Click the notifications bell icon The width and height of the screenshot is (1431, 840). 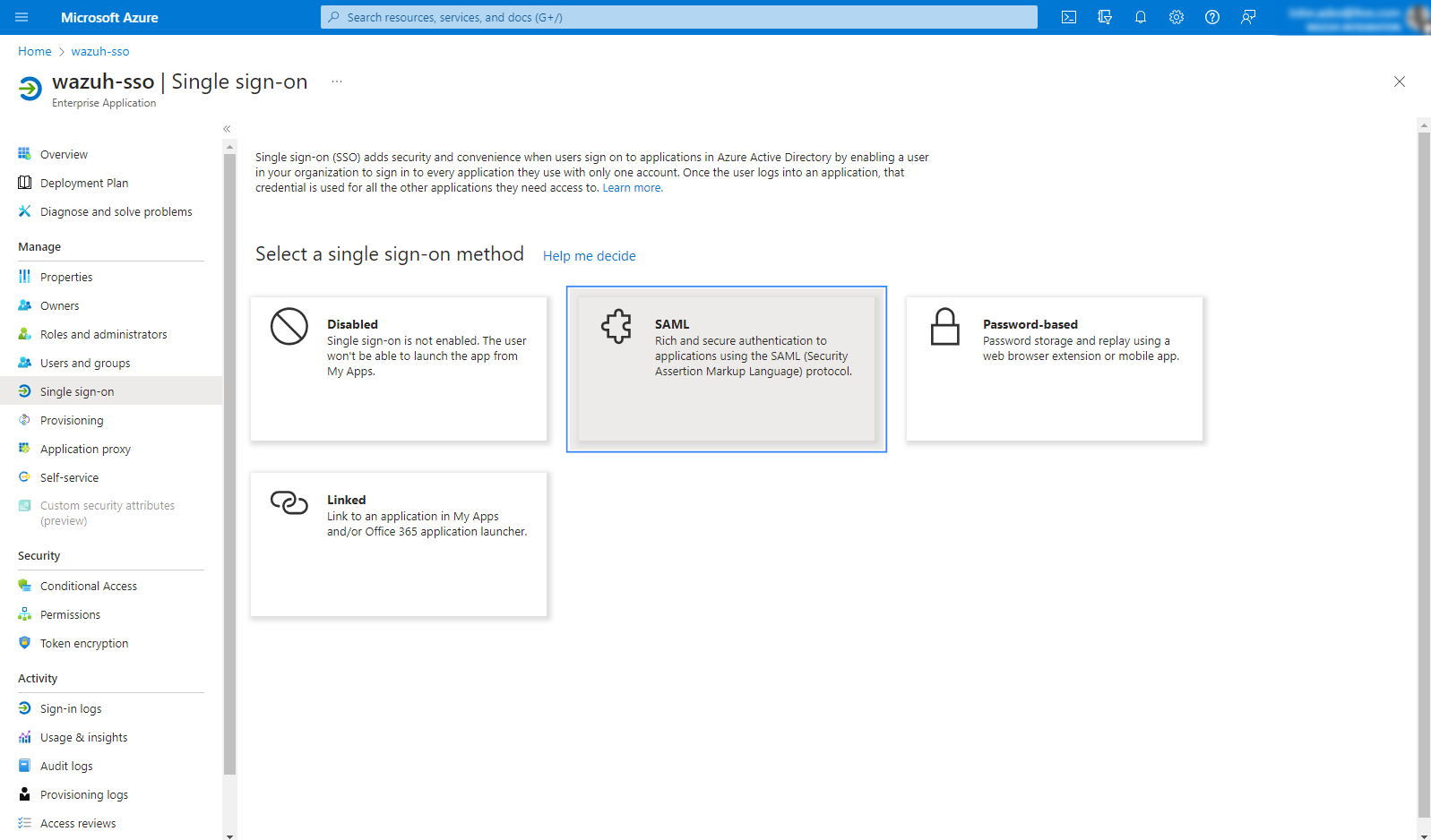[1141, 17]
